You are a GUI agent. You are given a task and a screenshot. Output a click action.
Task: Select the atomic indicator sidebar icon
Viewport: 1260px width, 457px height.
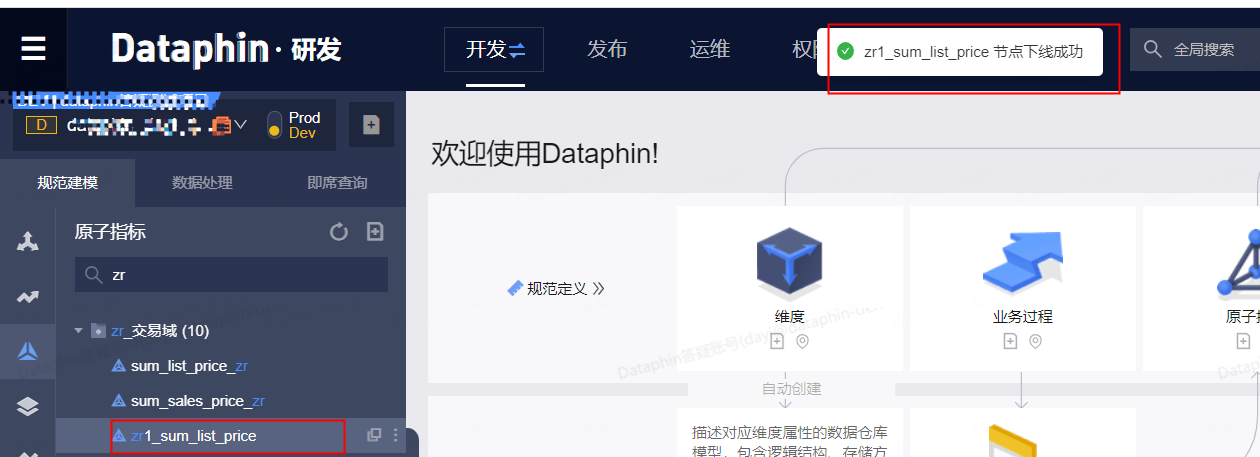28,351
